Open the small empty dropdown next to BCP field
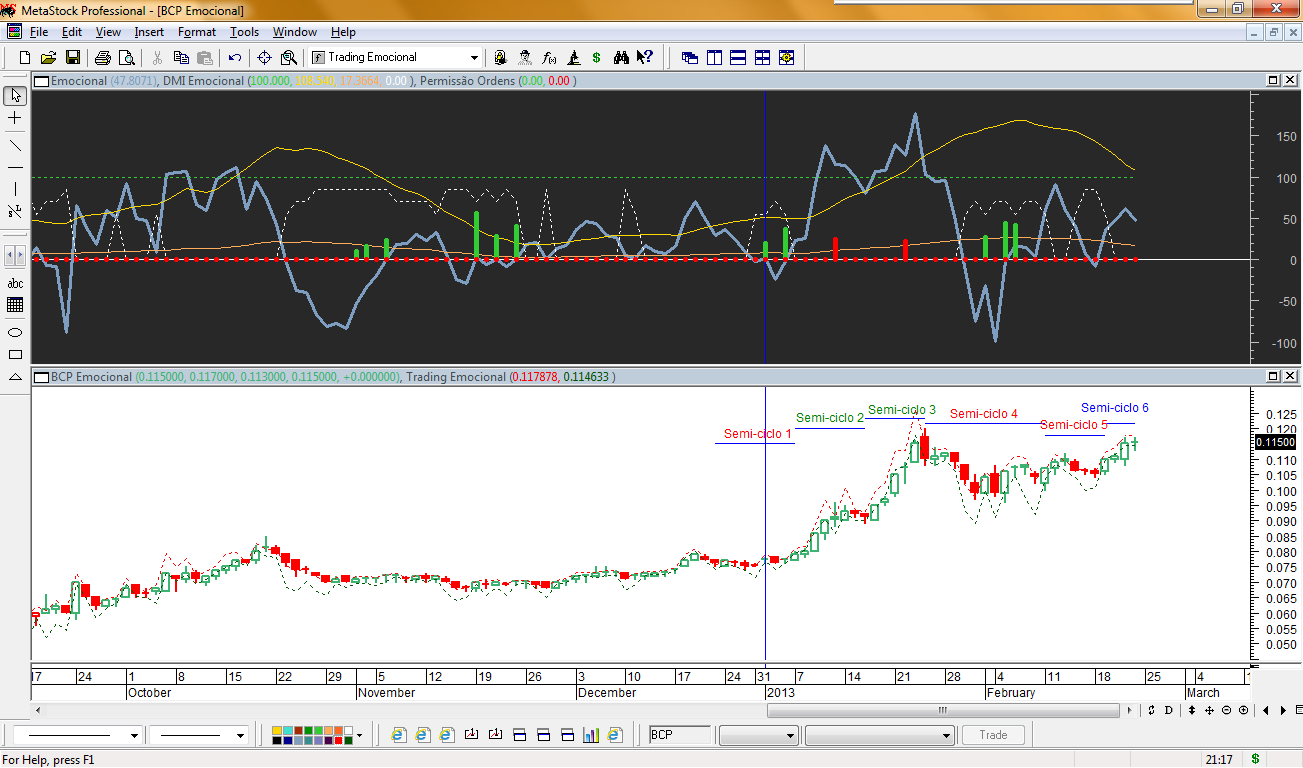This screenshot has height=768, width=1303. click(x=759, y=735)
